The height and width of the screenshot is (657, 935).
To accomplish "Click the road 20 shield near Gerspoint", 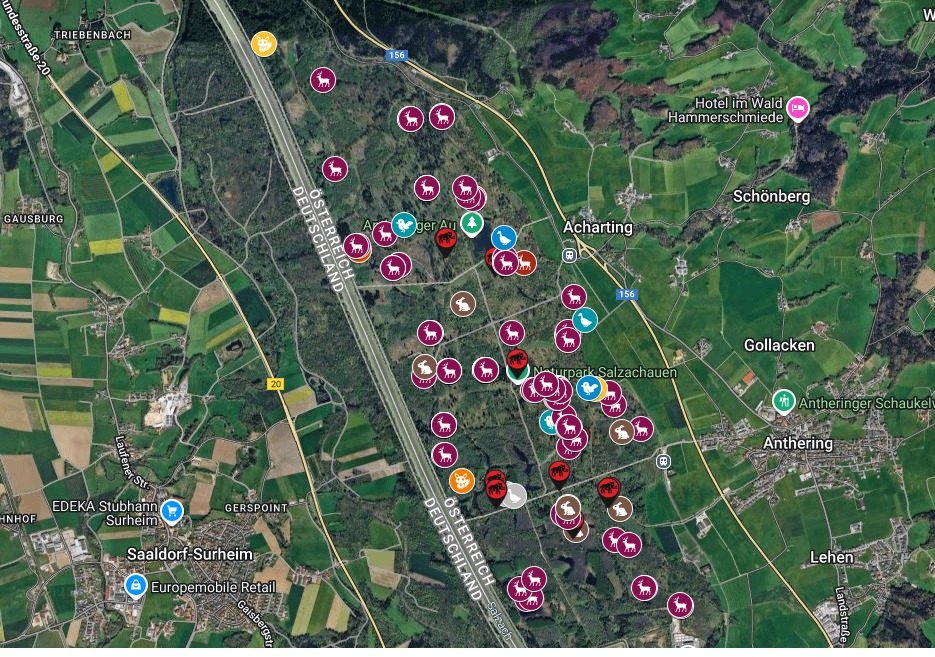I will pyautogui.click(x=275, y=384).
